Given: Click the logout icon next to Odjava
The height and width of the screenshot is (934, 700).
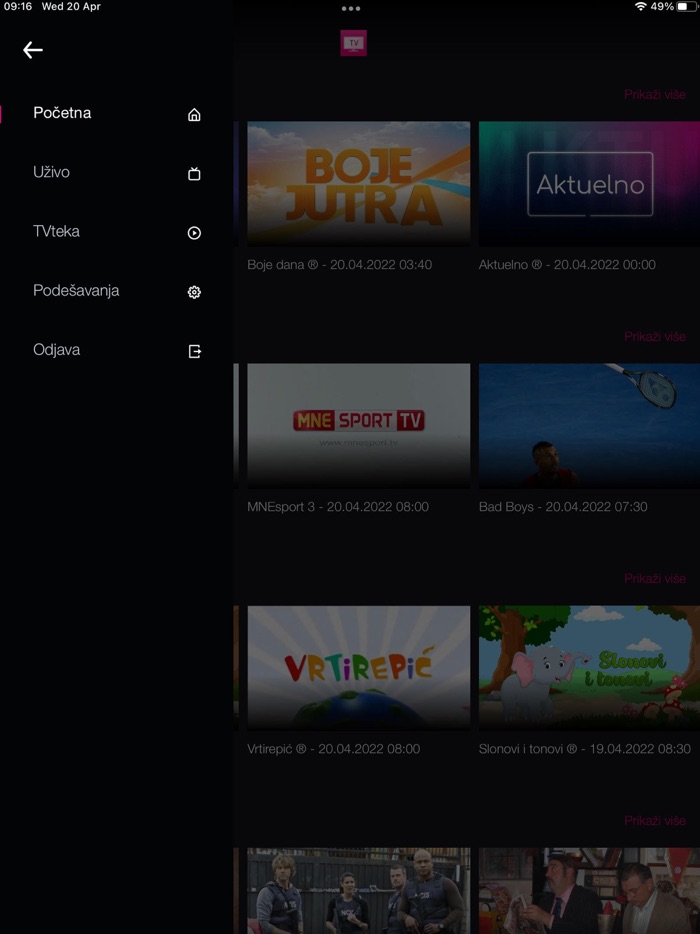Looking at the screenshot, I should [194, 351].
